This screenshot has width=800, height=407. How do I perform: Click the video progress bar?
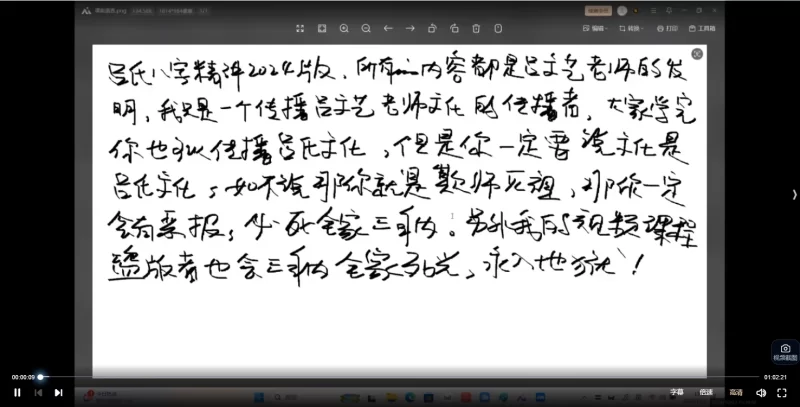(400, 377)
